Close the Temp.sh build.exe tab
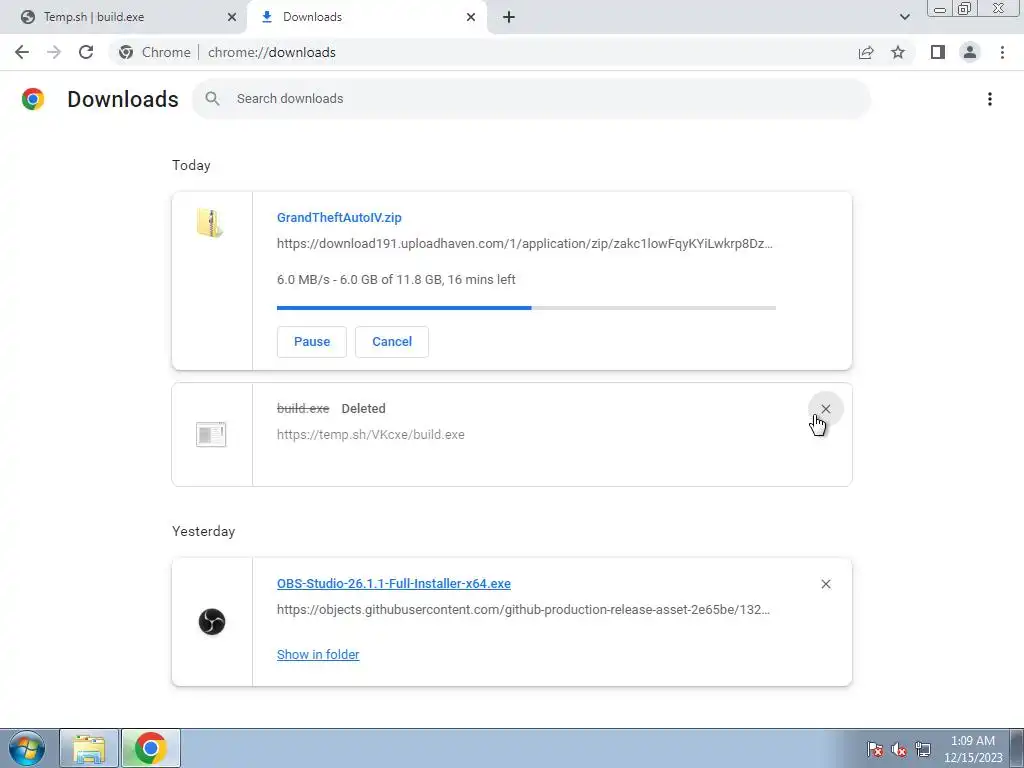The height and width of the screenshot is (768, 1024). (232, 17)
